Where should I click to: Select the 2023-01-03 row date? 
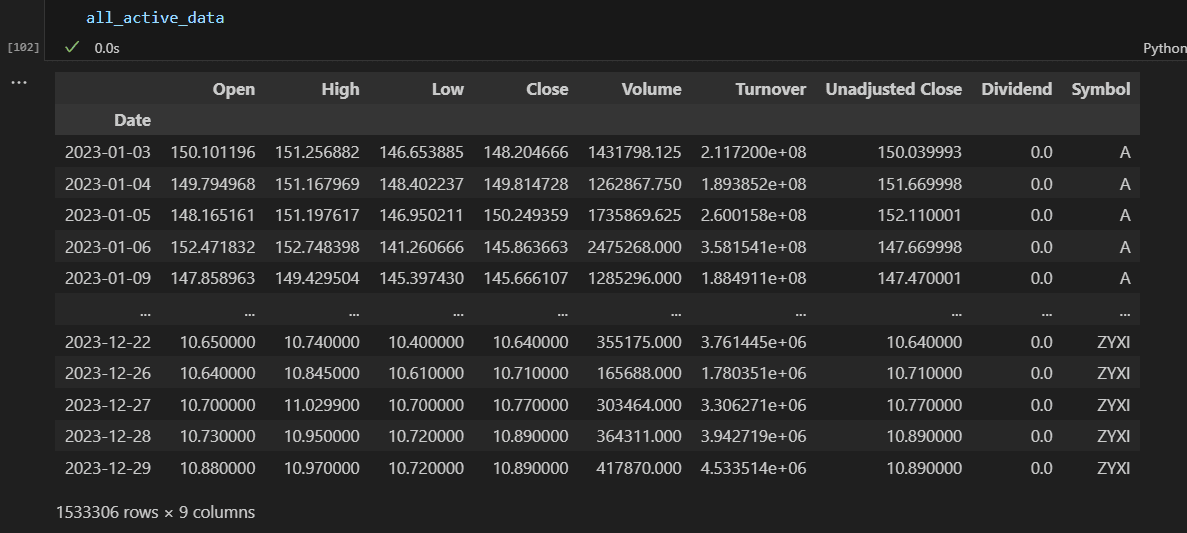coord(107,152)
